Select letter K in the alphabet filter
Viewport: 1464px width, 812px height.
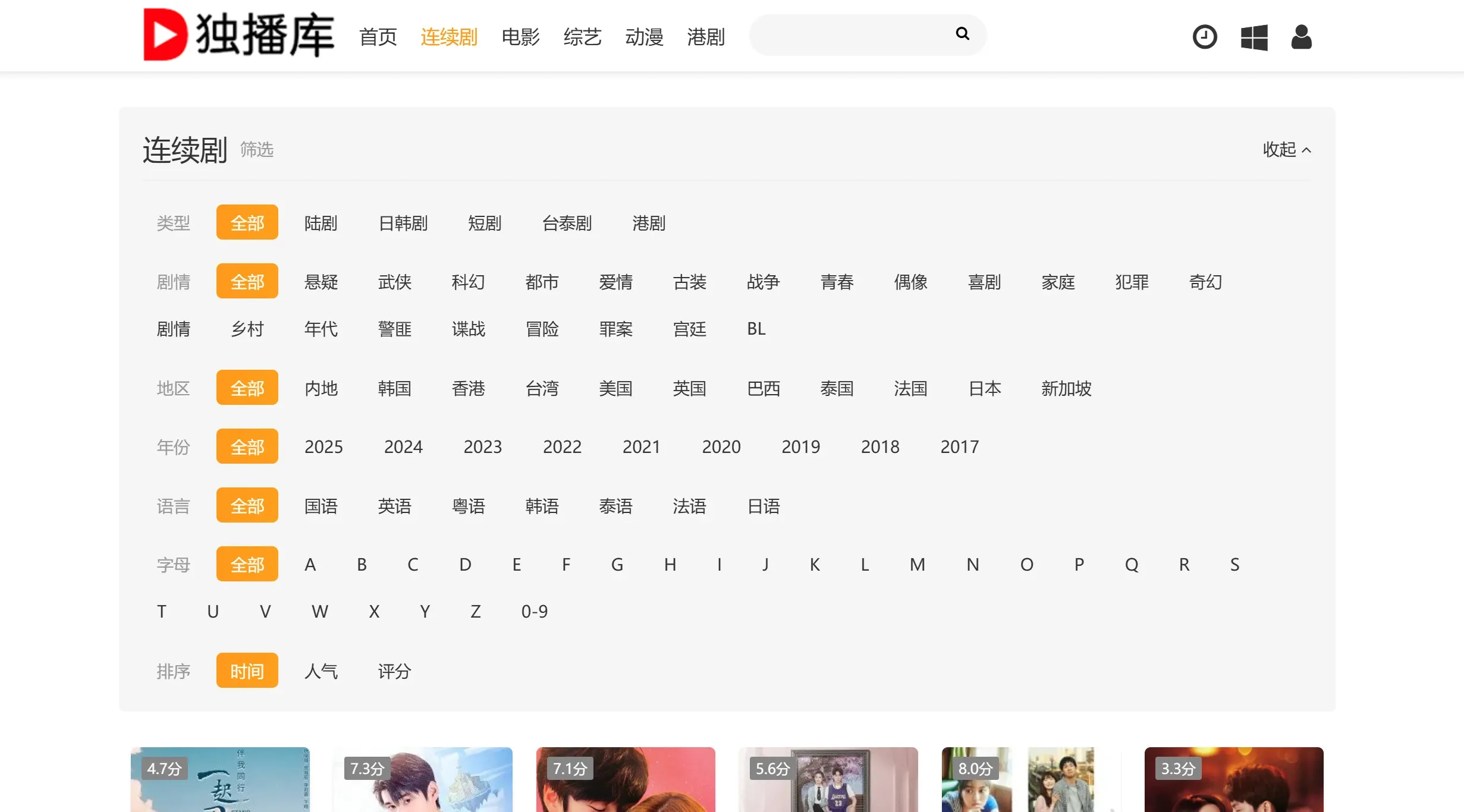coord(815,564)
